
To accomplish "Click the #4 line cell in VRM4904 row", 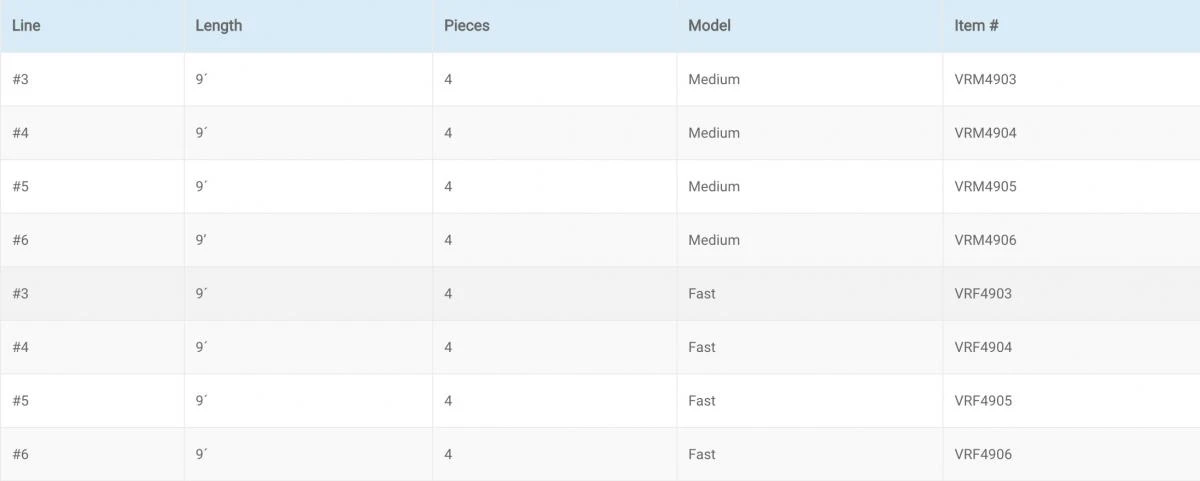I will [21, 133].
